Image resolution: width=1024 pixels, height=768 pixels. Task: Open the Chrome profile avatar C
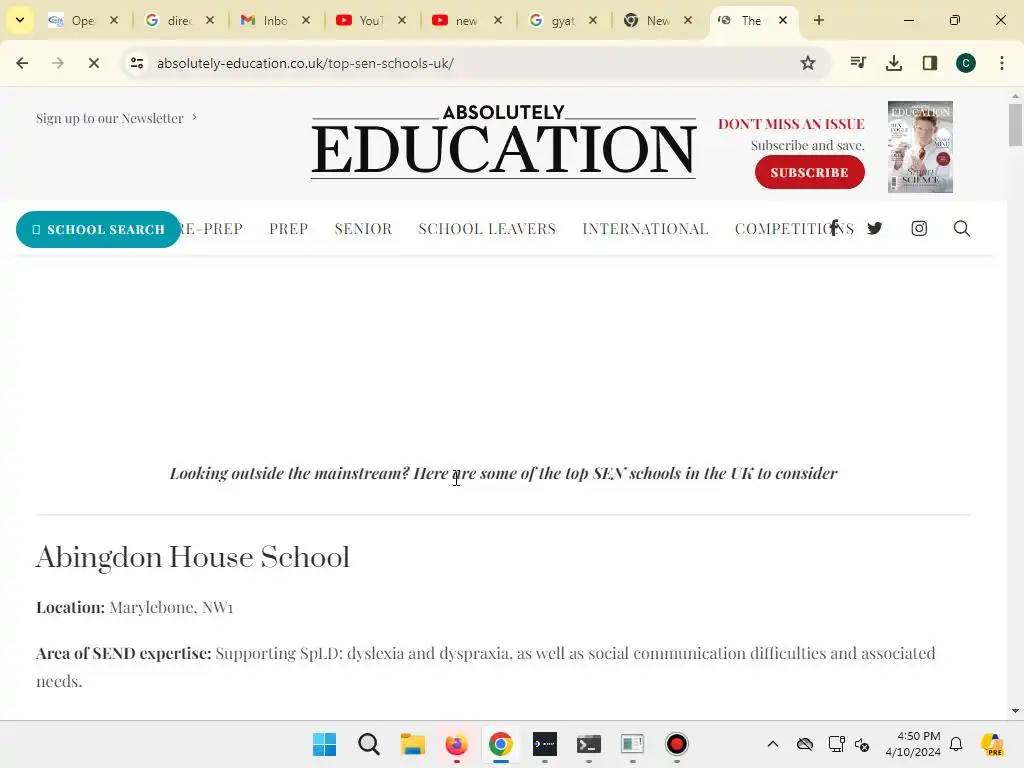[x=966, y=63]
